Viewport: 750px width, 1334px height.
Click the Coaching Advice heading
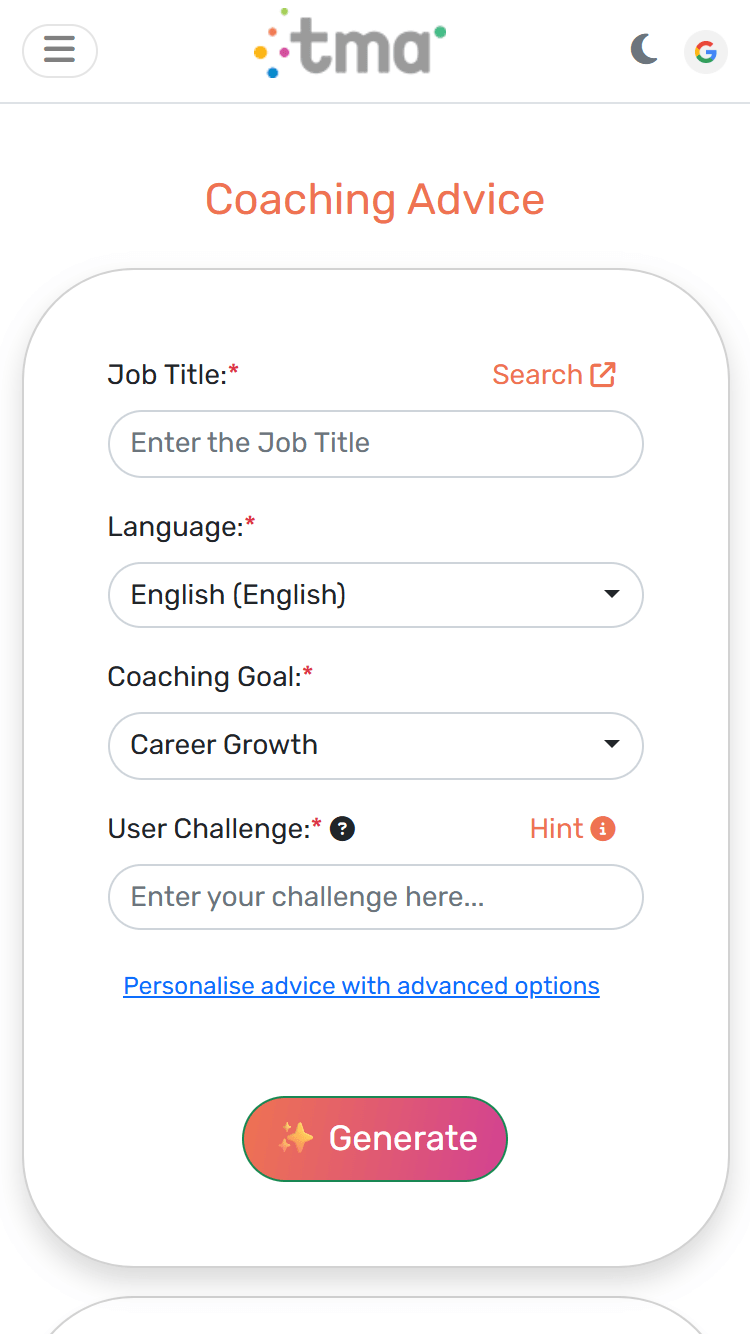click(375, 200)
